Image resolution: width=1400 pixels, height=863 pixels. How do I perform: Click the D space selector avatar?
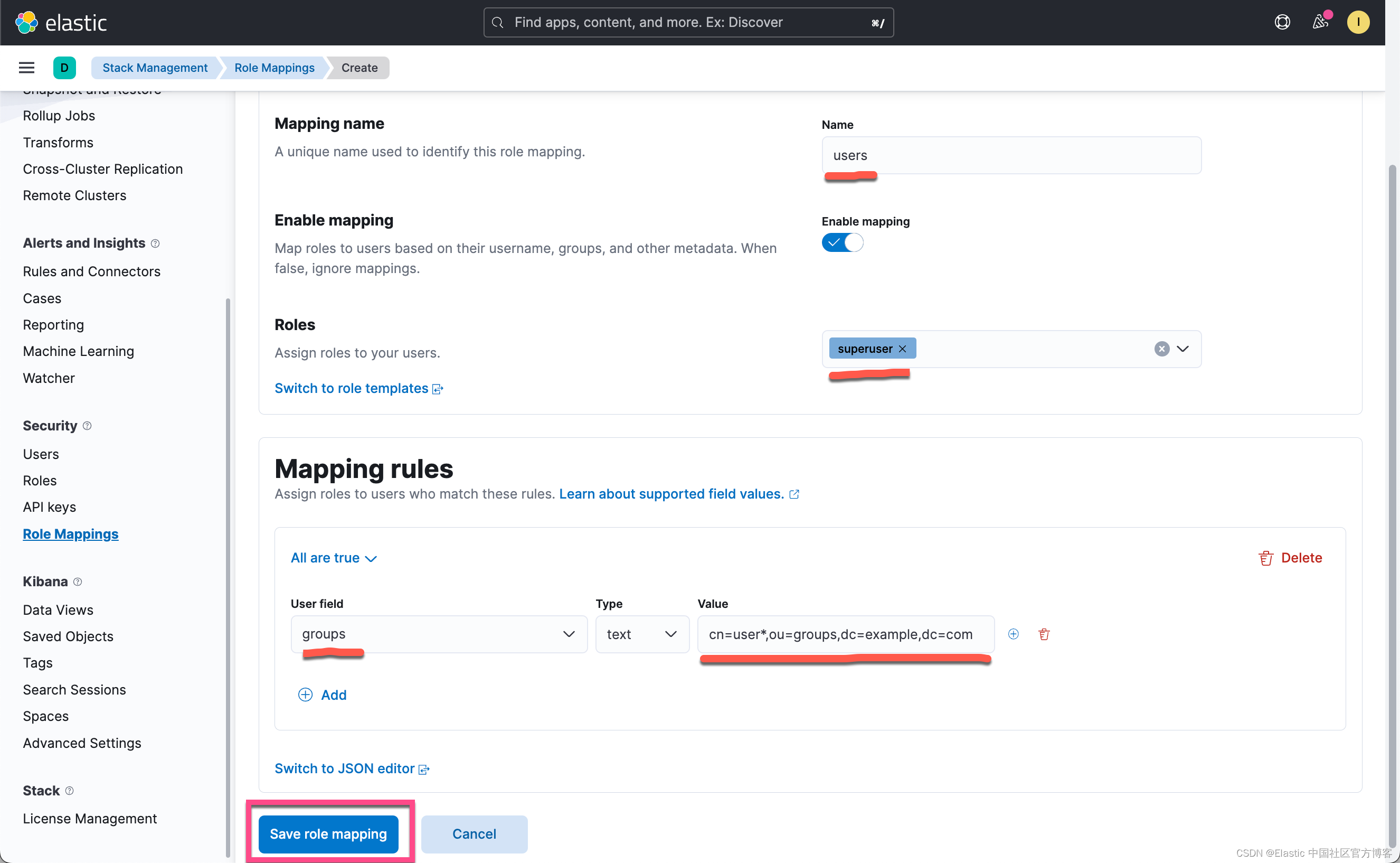[x=64, y=68]
